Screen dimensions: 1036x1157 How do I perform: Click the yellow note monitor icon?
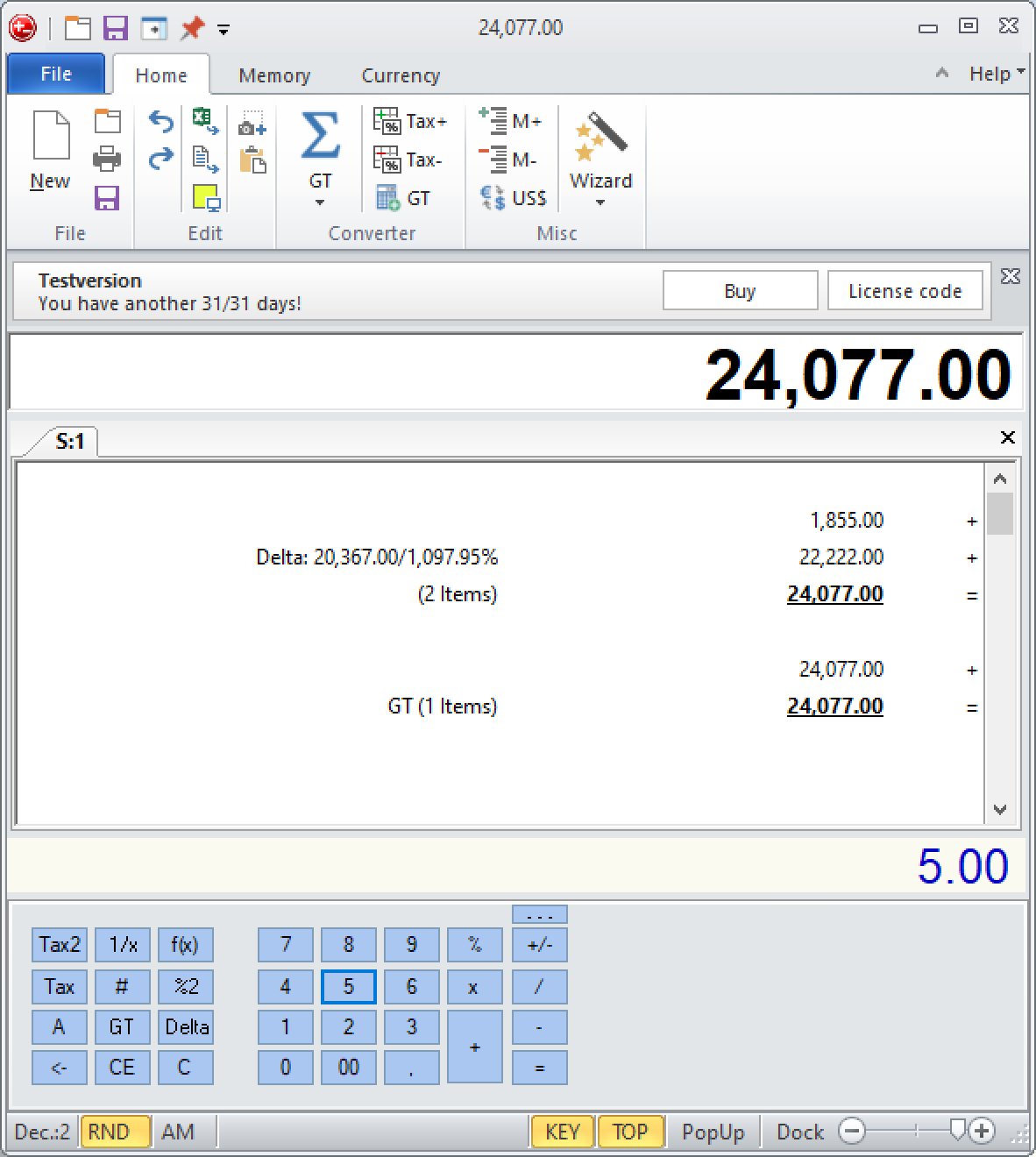point(206,198)
